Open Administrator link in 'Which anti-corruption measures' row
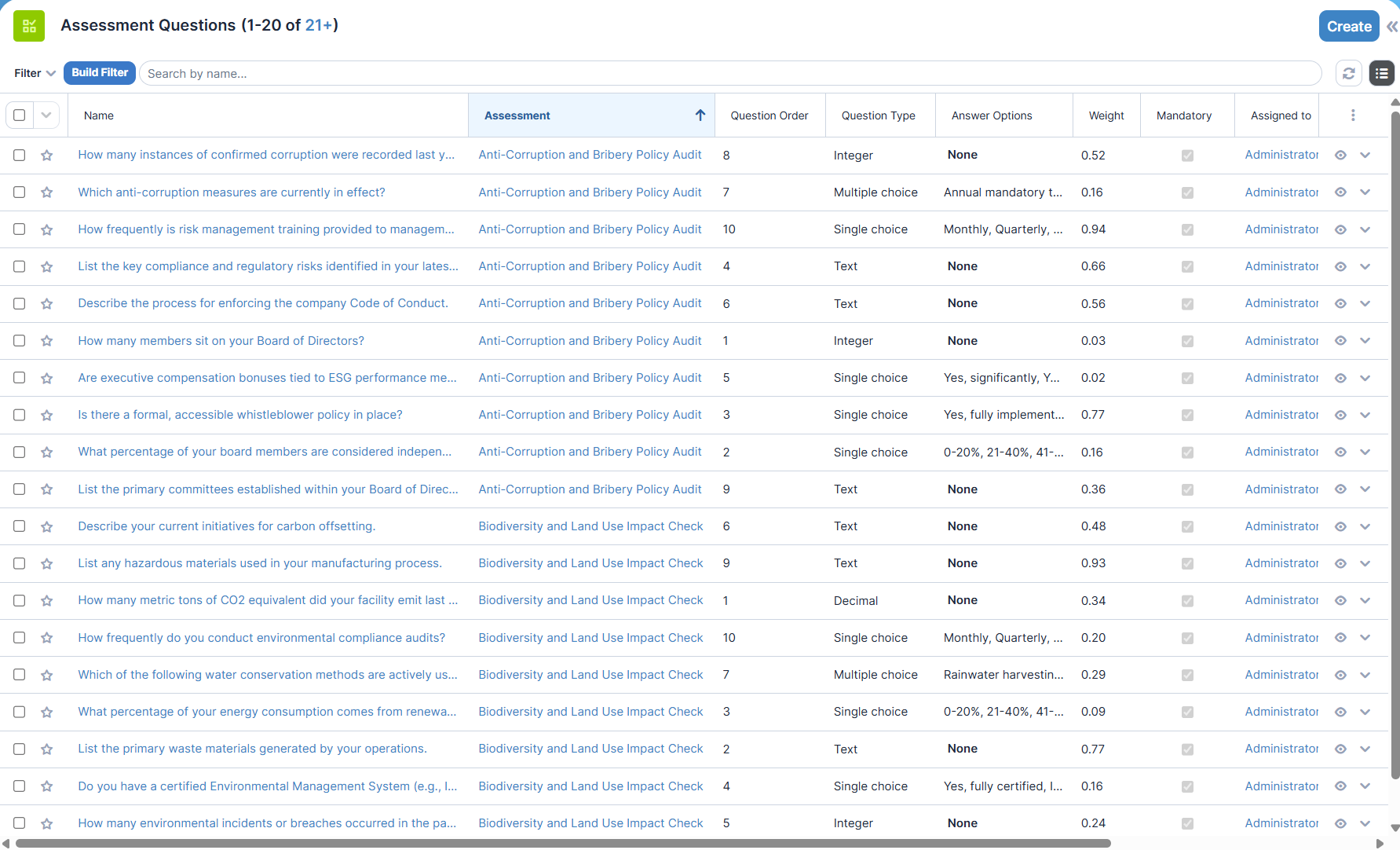Image resolution: width=1400 pixels, height=850 pixels. click(x=1281, y=192)
